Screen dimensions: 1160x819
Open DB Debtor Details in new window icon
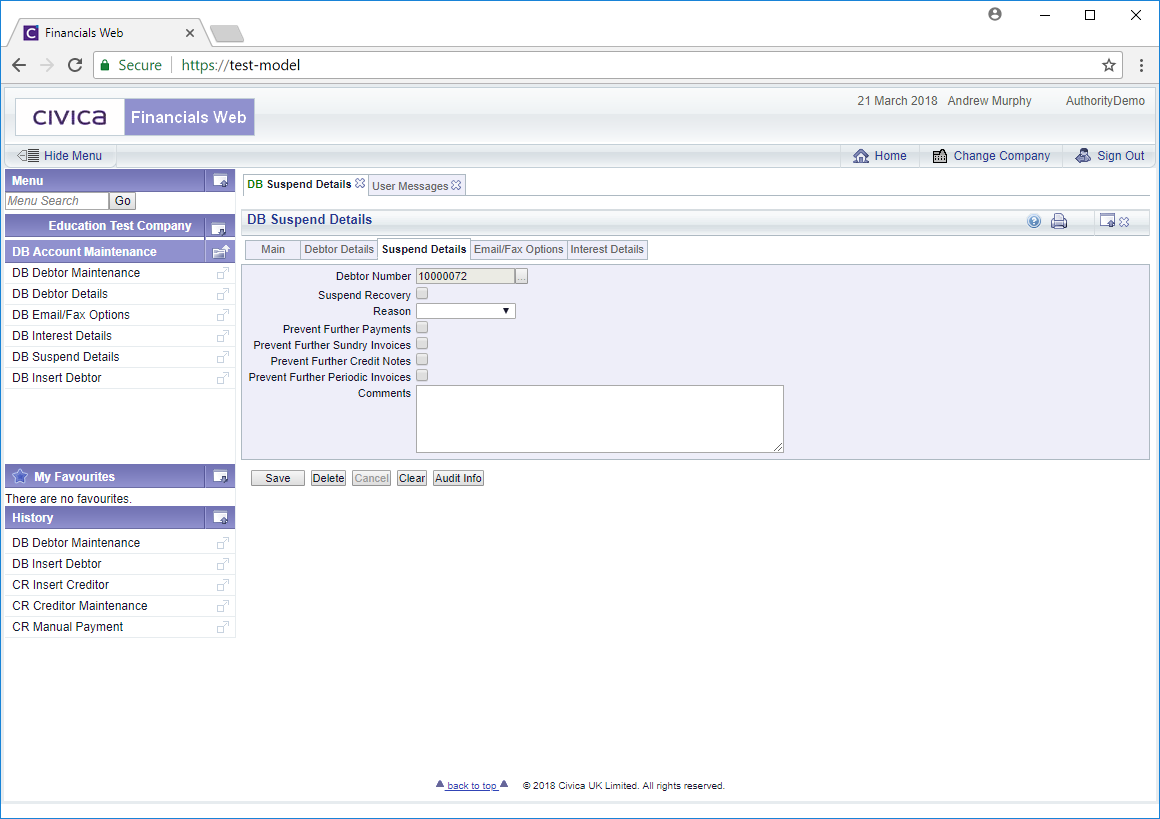(x=222, y=294)
